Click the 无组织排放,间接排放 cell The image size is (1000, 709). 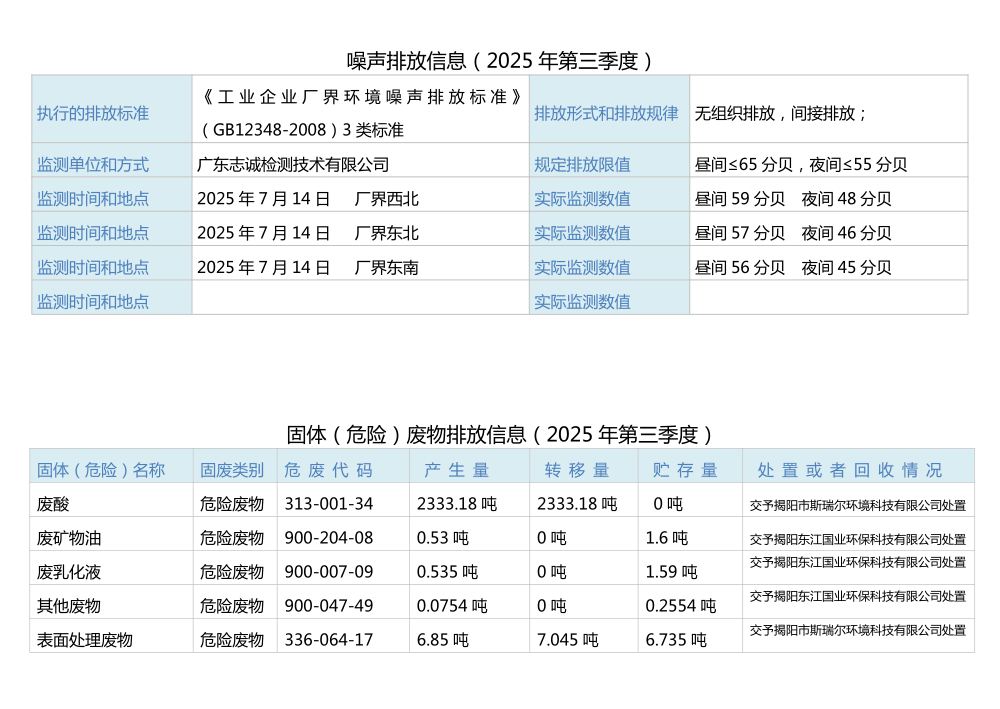click(x=781, y=113)
